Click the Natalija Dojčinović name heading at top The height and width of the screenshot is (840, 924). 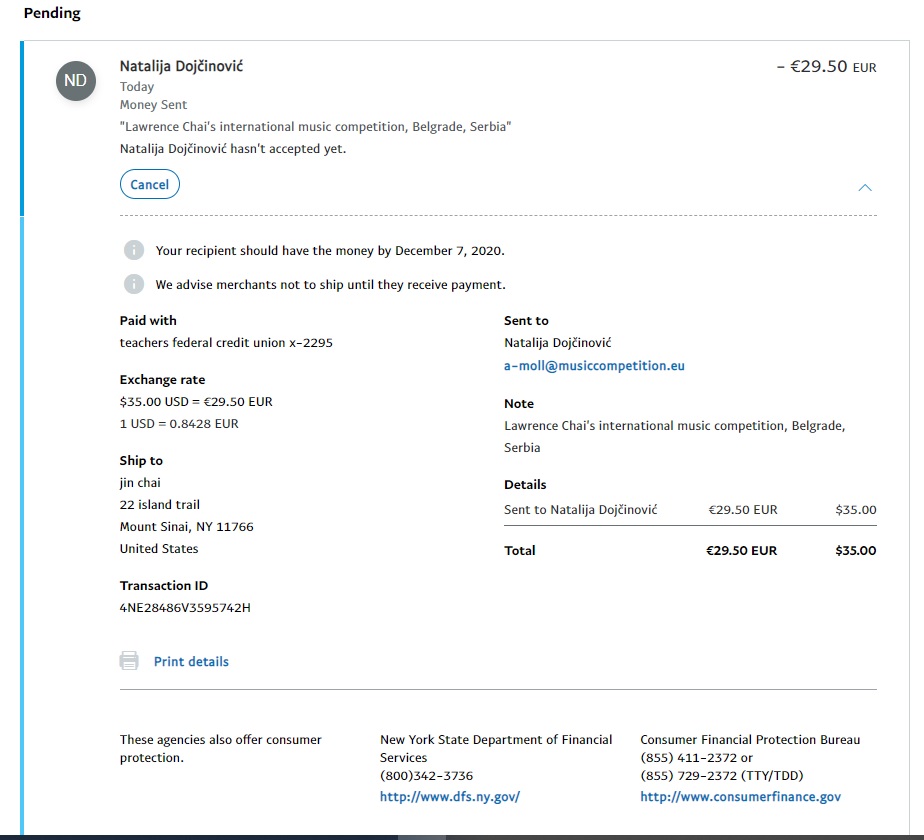pos(181,66)
